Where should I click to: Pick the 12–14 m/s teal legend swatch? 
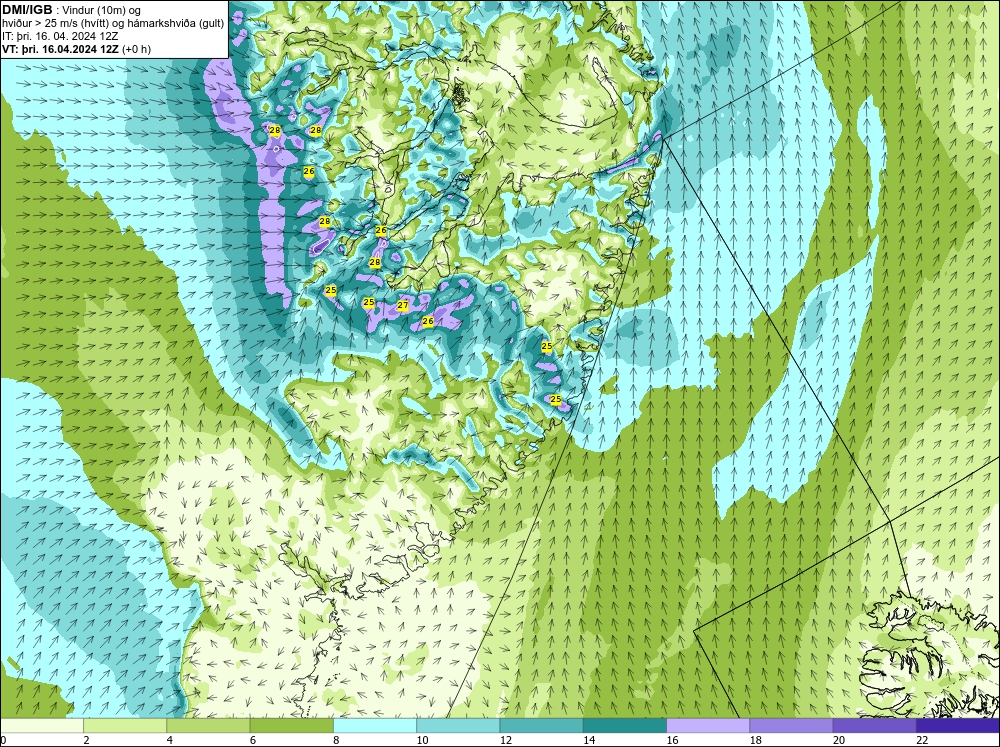tap(541, 725)
